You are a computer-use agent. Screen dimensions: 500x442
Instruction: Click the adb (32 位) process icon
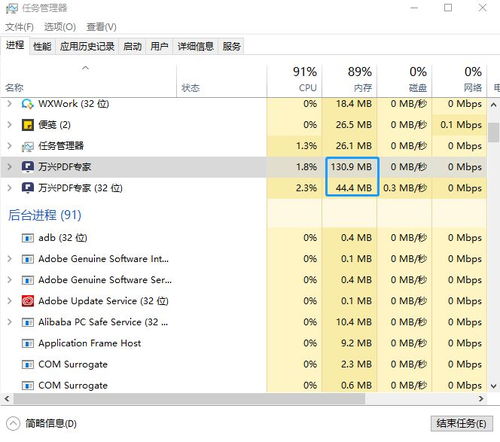coord(27,238)
